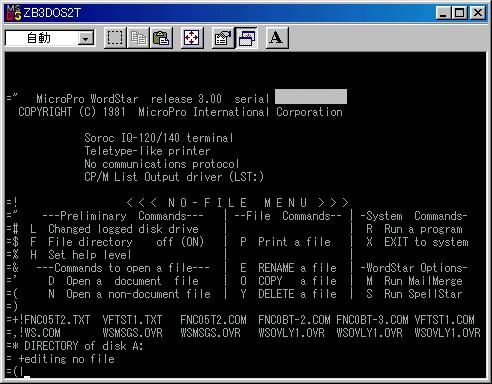Click 'release 3.00' text
This screenshot has height=384, width=492.
coord(186,99)
